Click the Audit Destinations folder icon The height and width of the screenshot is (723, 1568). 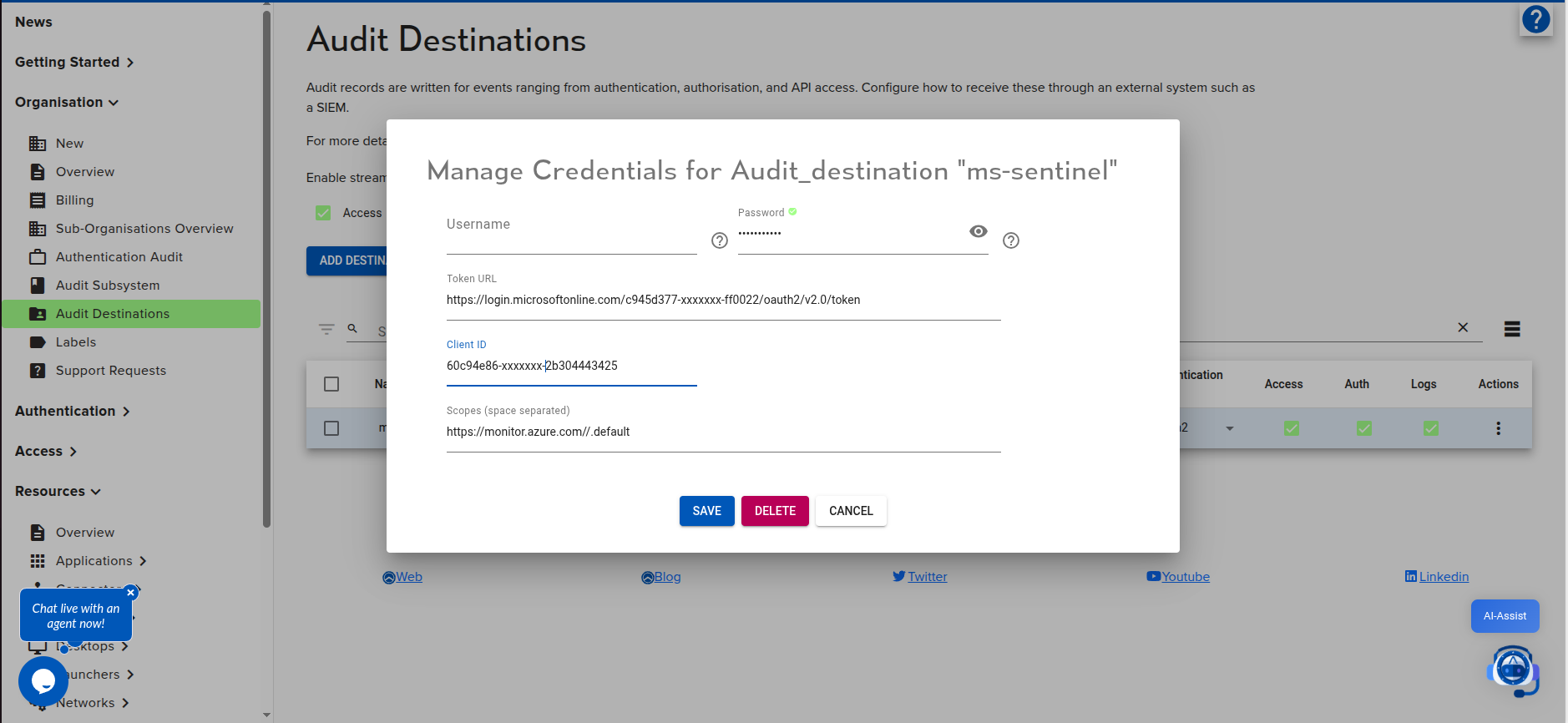pyautogui.click(x=38, y=314)
